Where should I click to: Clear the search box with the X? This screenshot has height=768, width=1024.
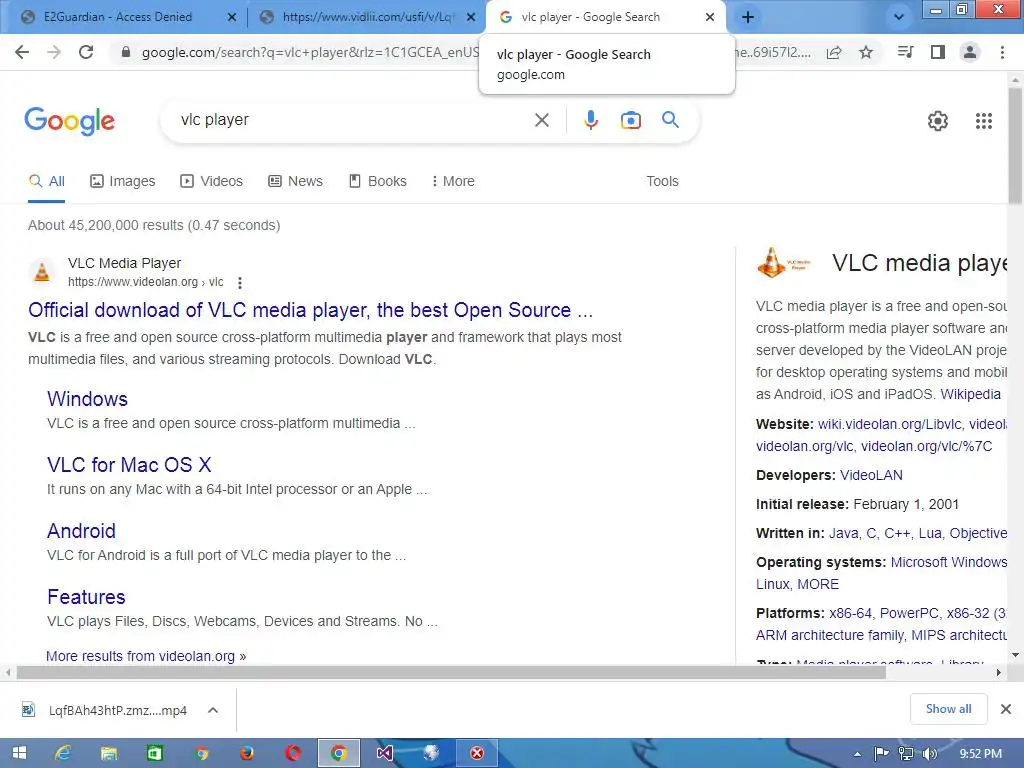tap(541, 120)
